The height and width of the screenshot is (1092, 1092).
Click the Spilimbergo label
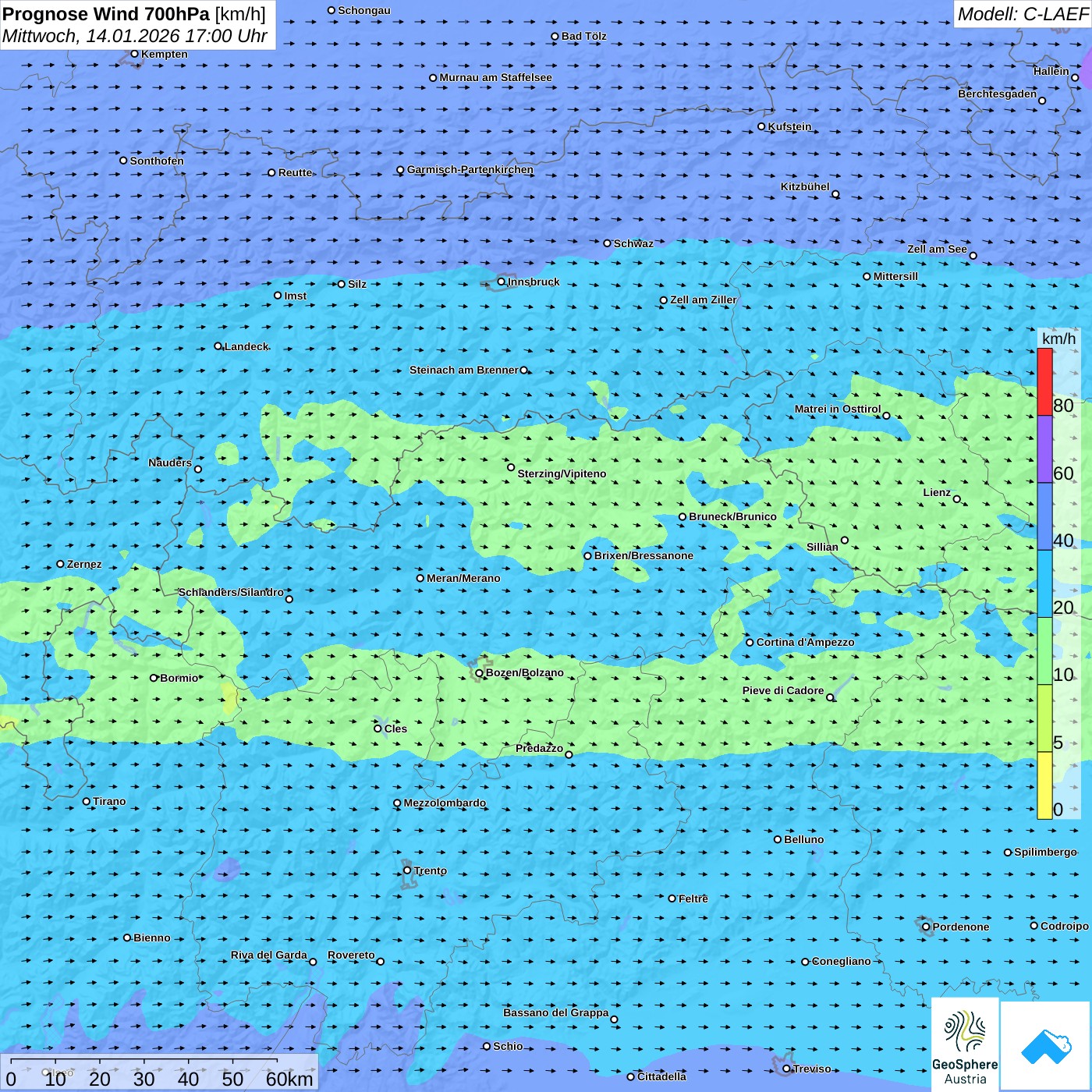1045,852
